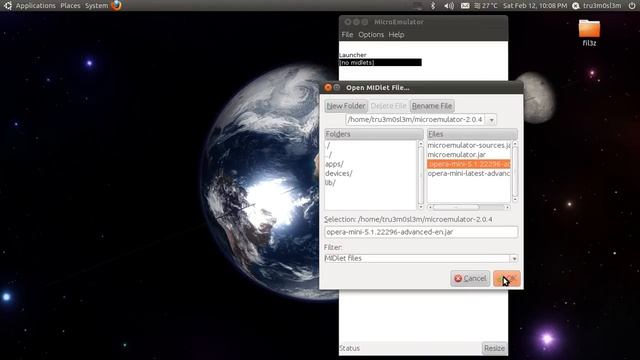
Task: Open MicroEmulator Help menu
Action: (x=396, y=35)
